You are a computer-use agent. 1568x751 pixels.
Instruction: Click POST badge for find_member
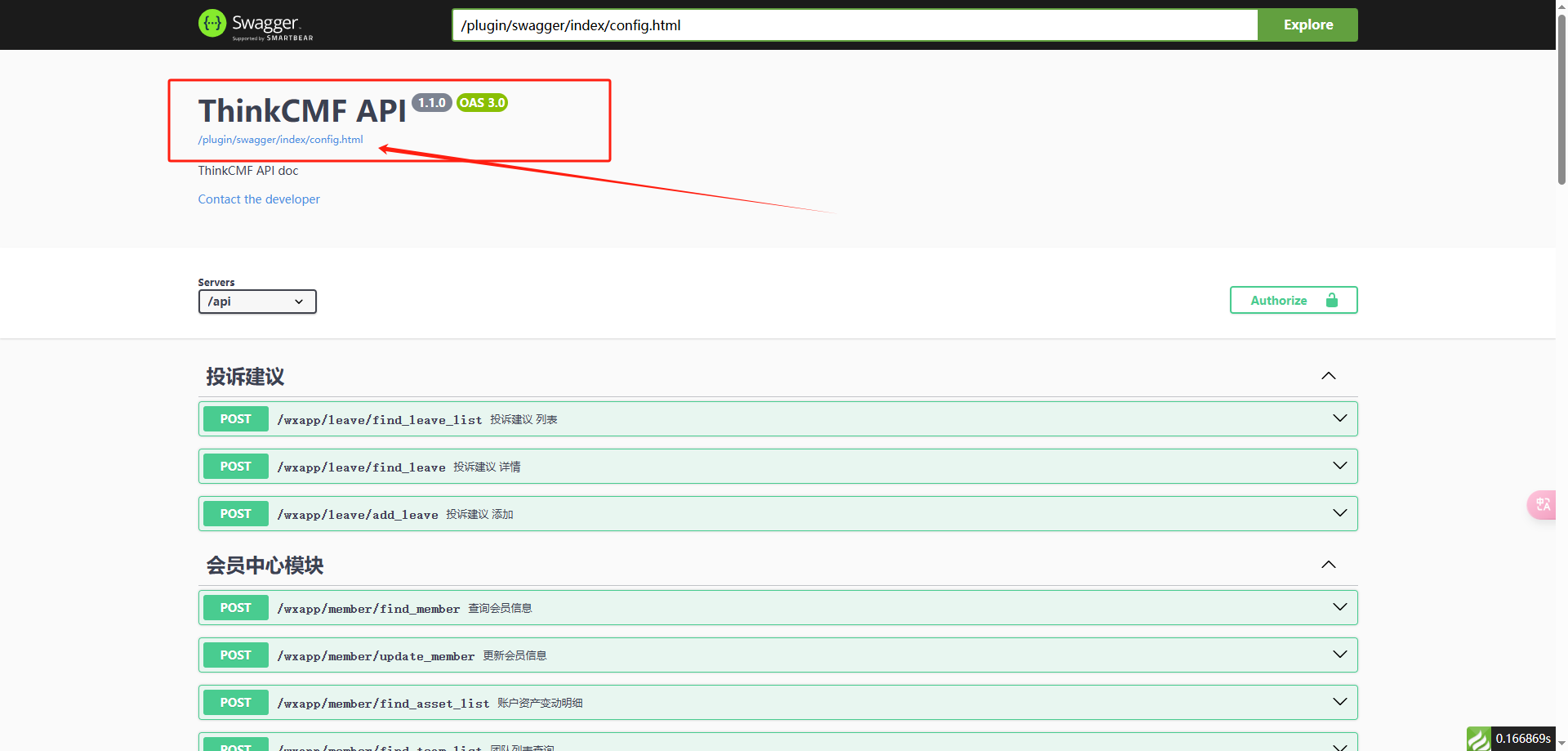tap(235, 608)
